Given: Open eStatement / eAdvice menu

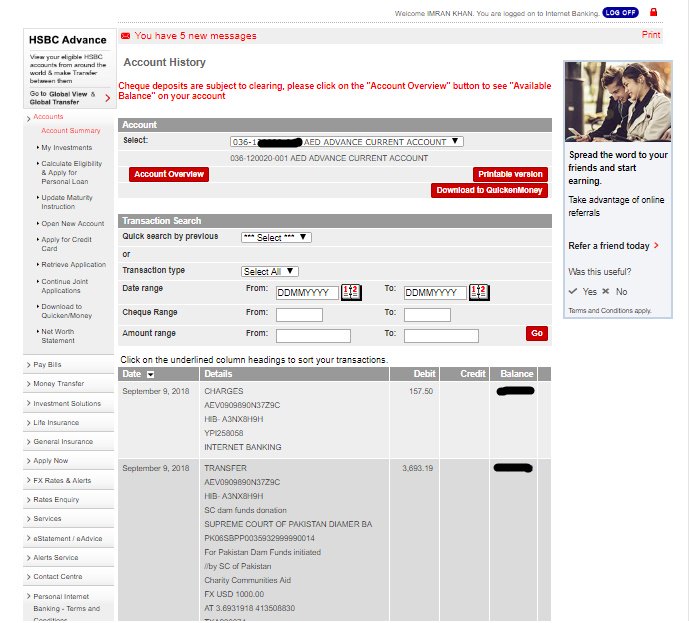Looking at the screenshot, I should pos(68,538).
